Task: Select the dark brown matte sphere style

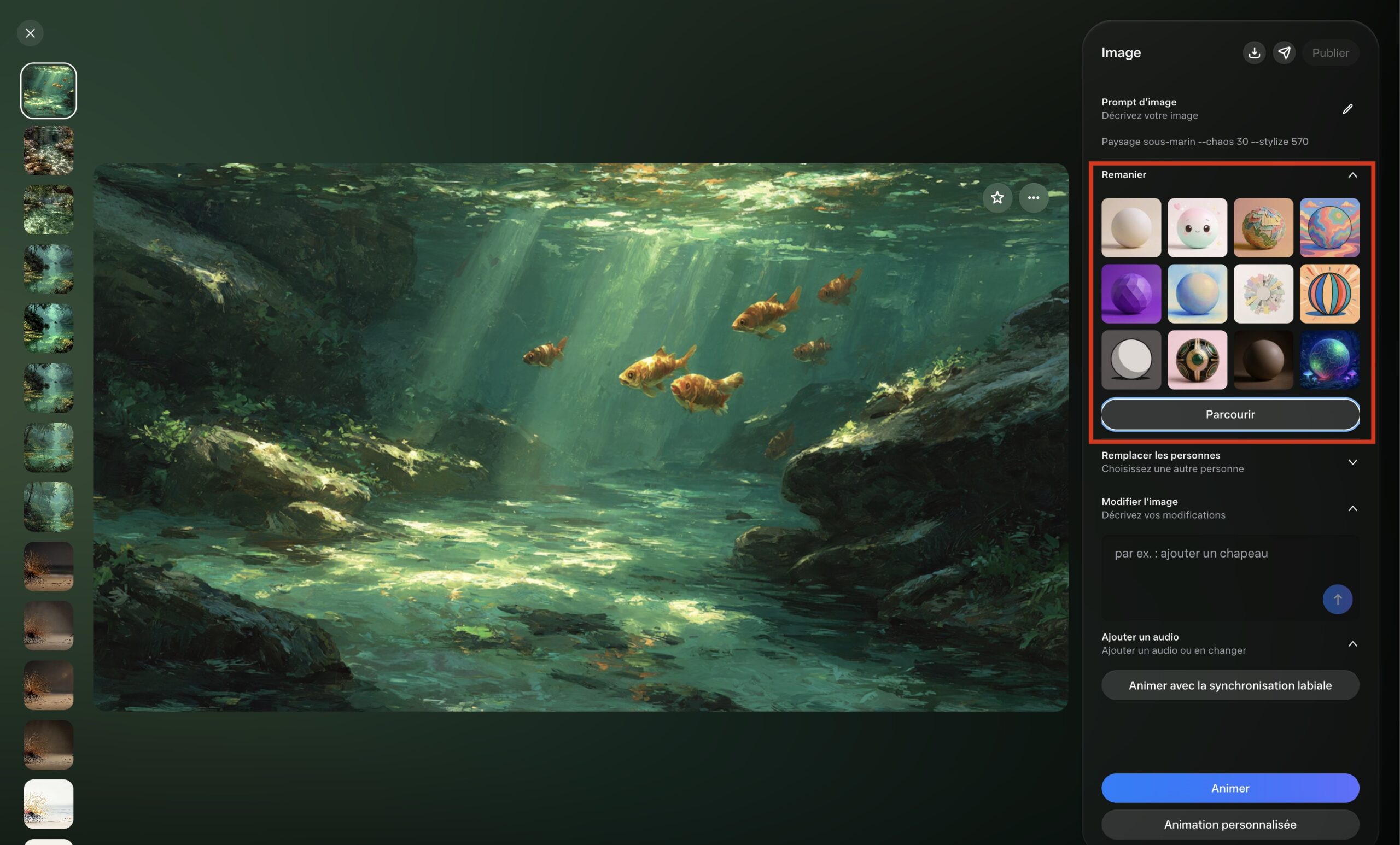Action: click(1263, 360)
